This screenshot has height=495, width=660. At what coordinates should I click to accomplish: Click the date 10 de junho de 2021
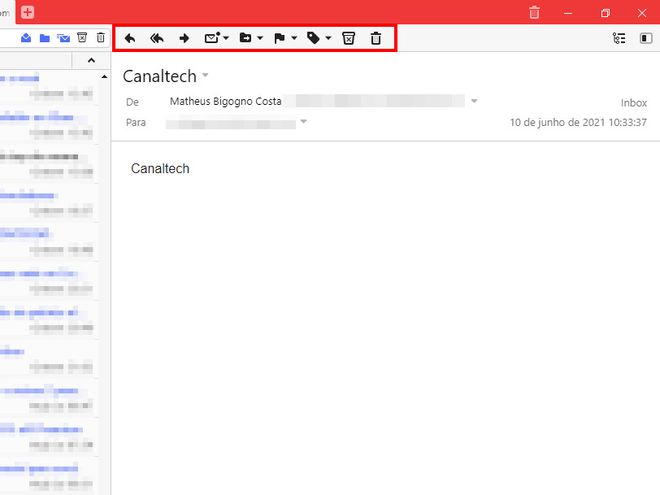click(557, 122)
